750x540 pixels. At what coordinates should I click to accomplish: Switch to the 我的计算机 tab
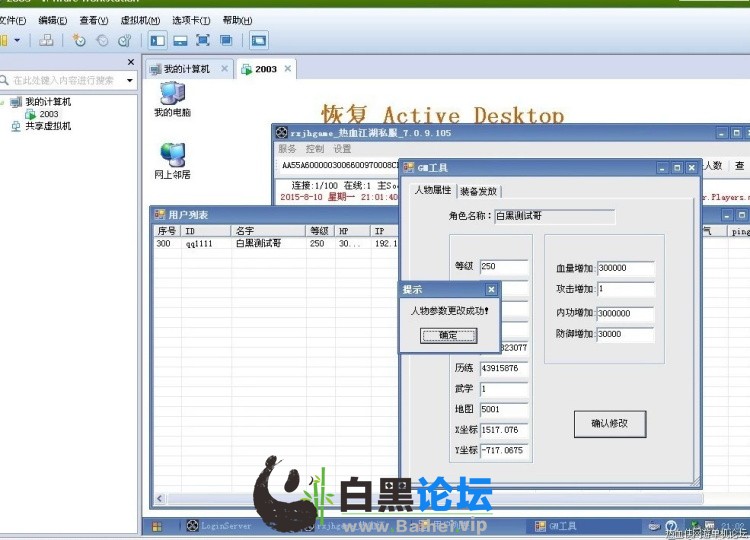click(x=187, y=69)
